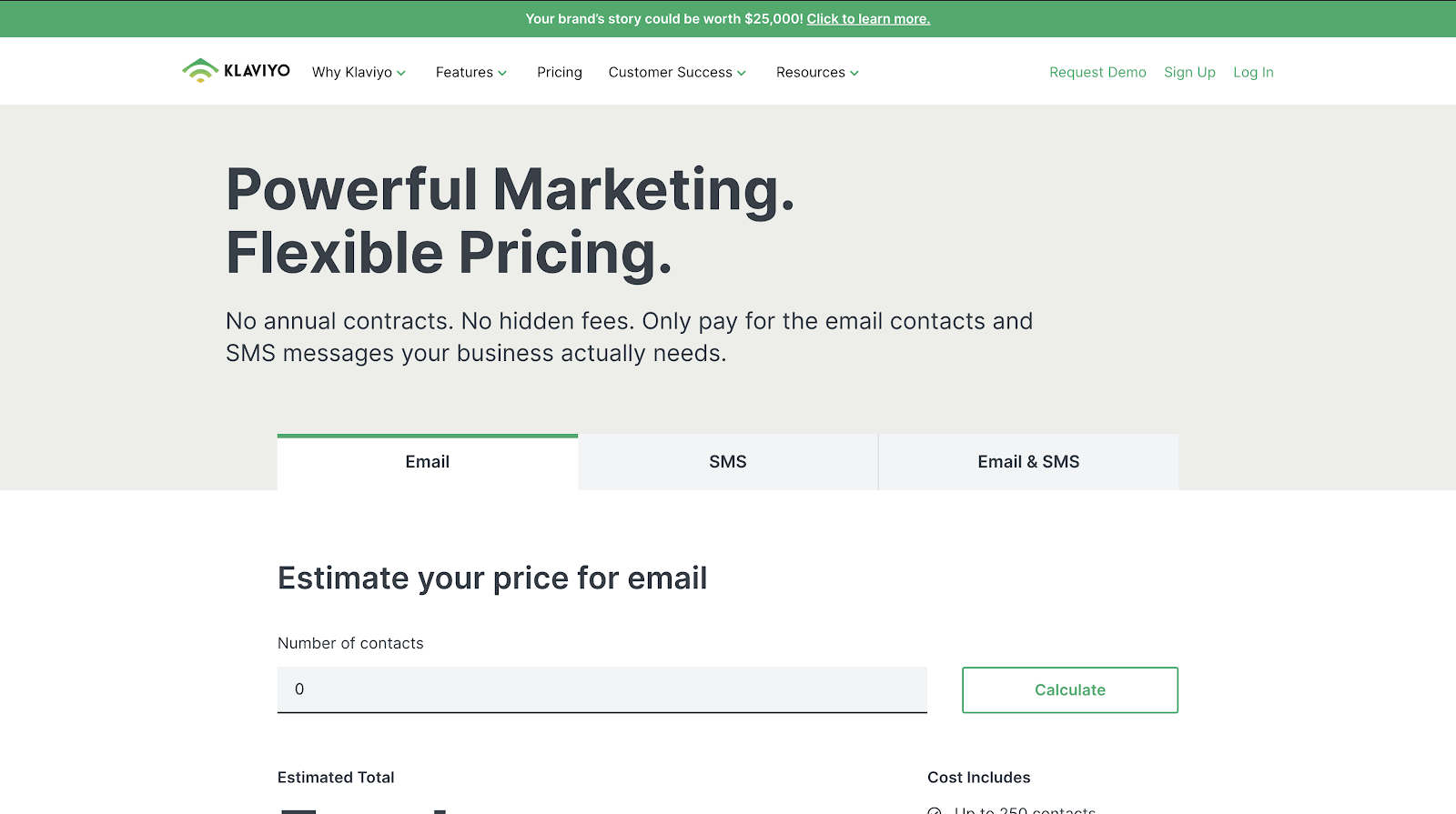Click the KLAVIYO wordmark text
The height and width of the screenshot is (814, 1456).
click(x=257, y=70)
